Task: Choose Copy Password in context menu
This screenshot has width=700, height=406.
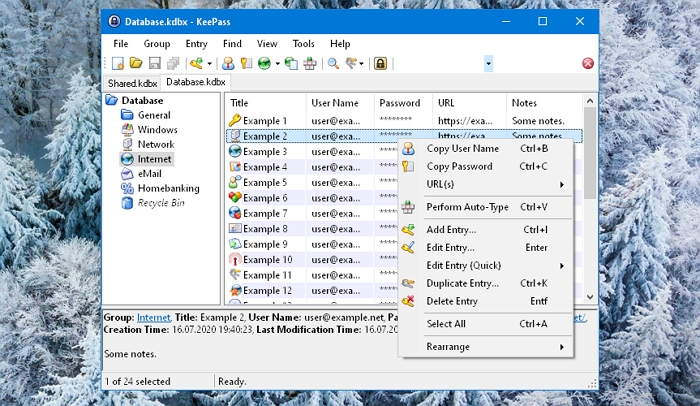Action: pos(485,167)
